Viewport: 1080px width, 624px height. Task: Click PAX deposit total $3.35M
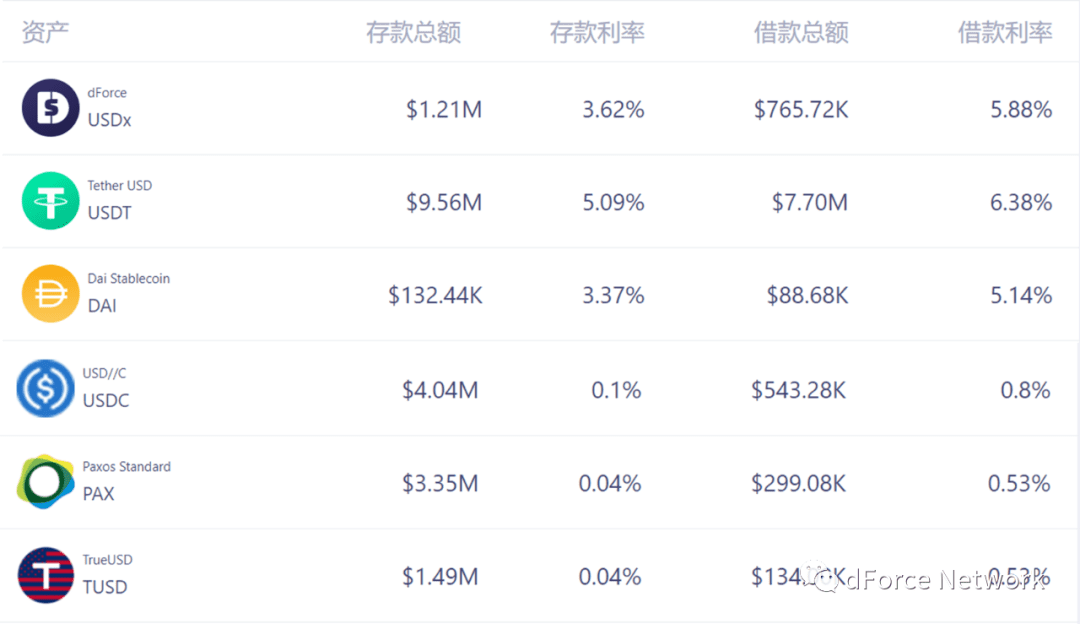tap(440, 483)
